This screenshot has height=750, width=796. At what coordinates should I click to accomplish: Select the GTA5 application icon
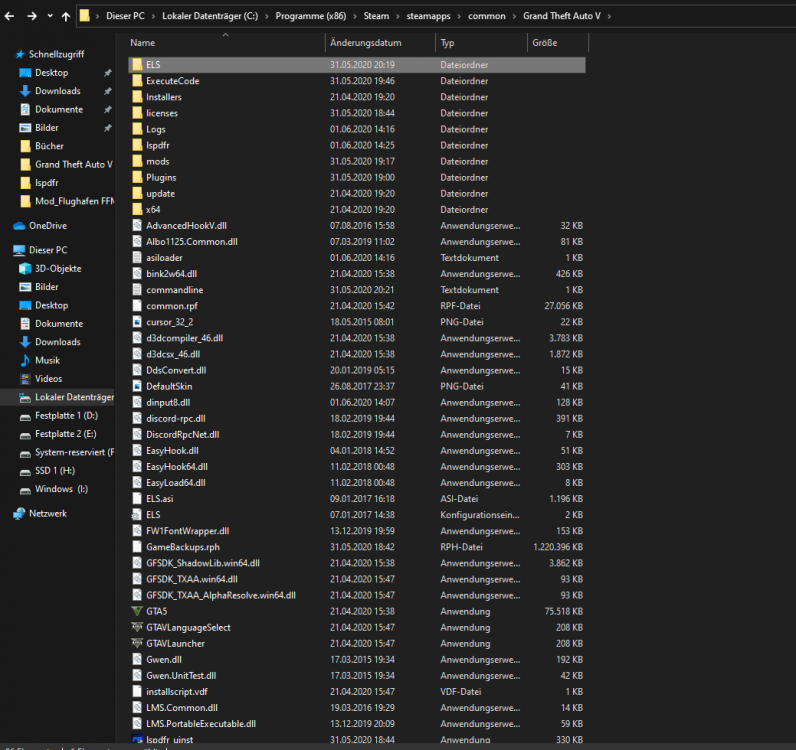tap(138, 611)
